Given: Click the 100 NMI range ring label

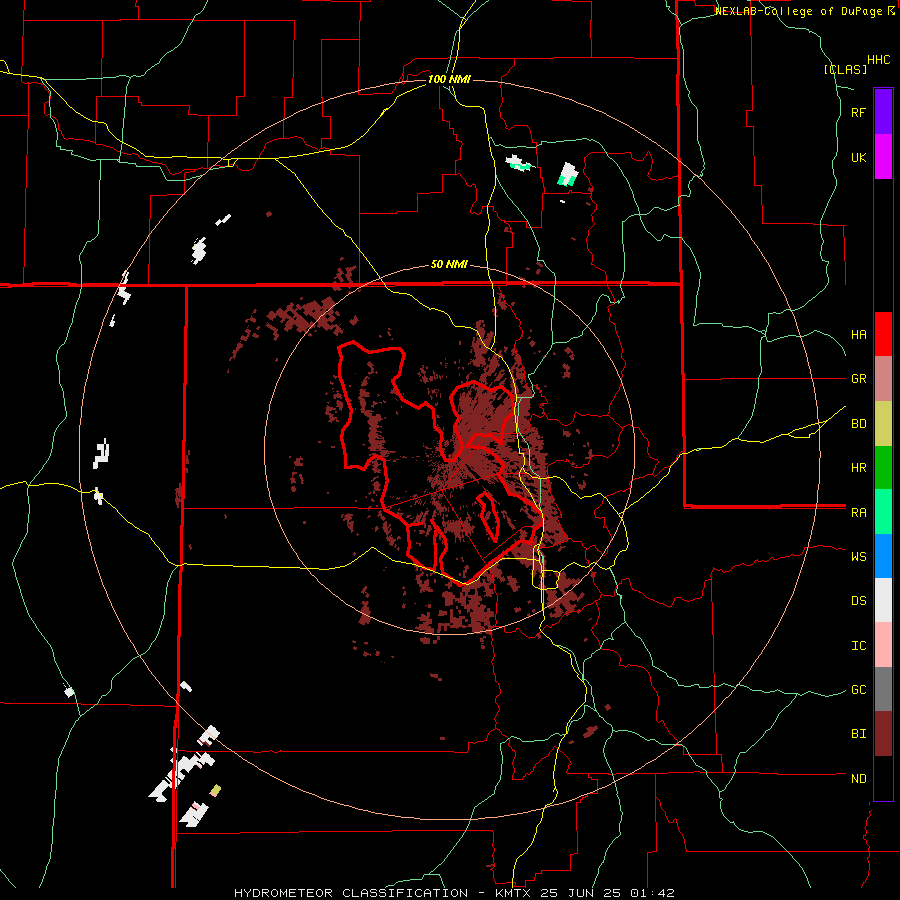Looking at the screenshot, I should (449, 79).
